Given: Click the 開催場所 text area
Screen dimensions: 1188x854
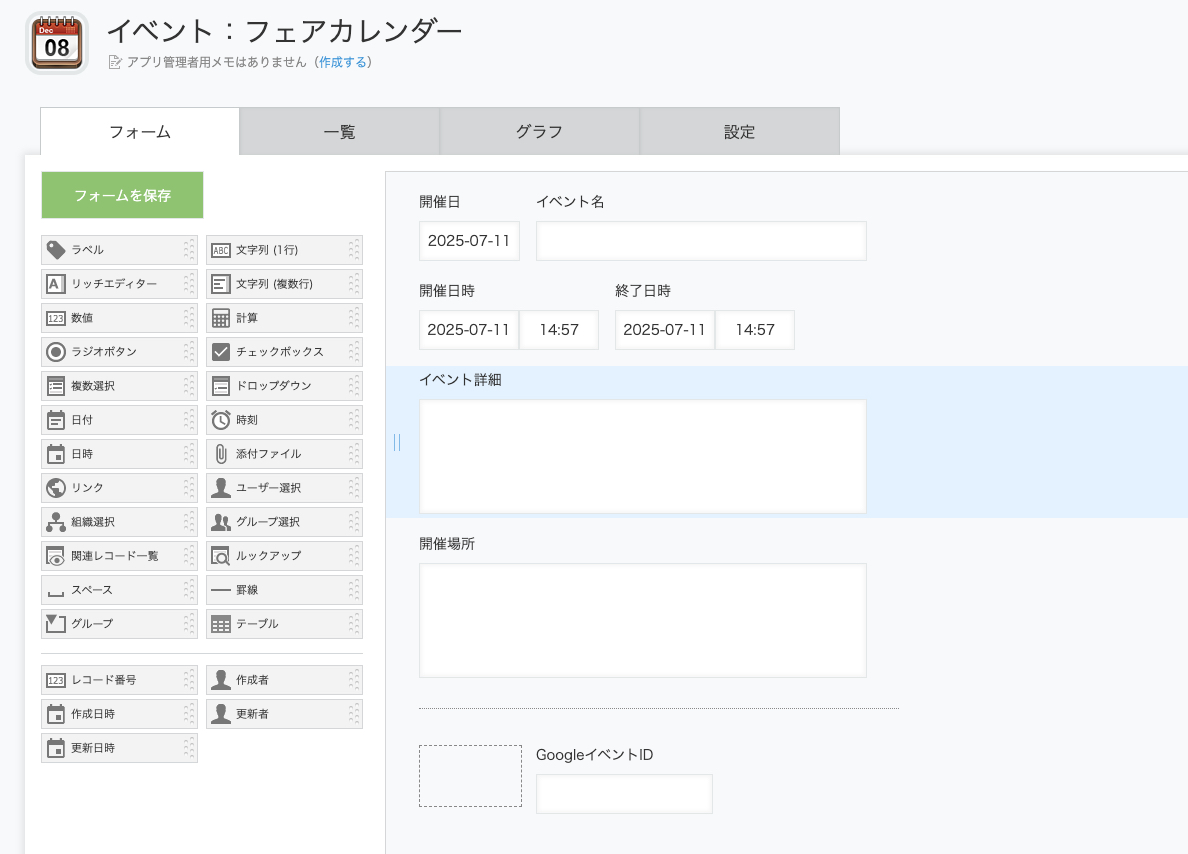Looking at the screenshot, I should (642, 620).
